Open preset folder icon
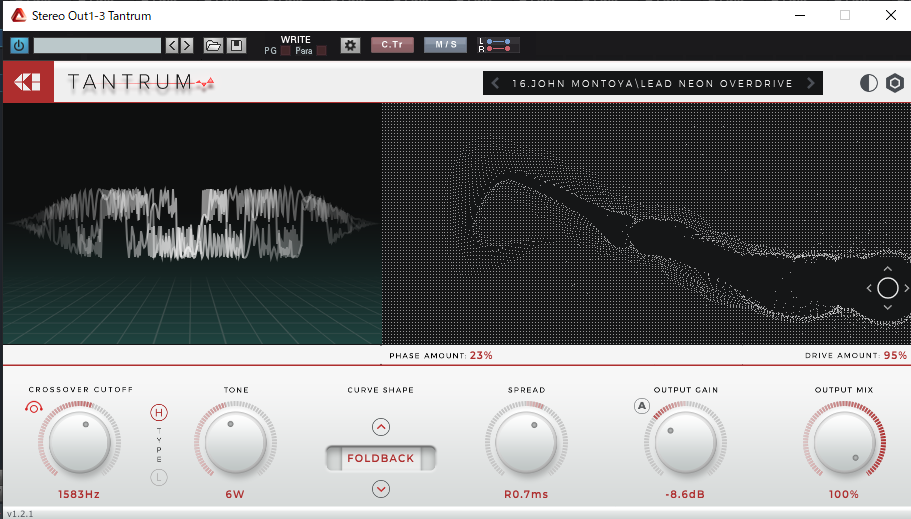This screenshot has width=911, height=519. point(213,45)
